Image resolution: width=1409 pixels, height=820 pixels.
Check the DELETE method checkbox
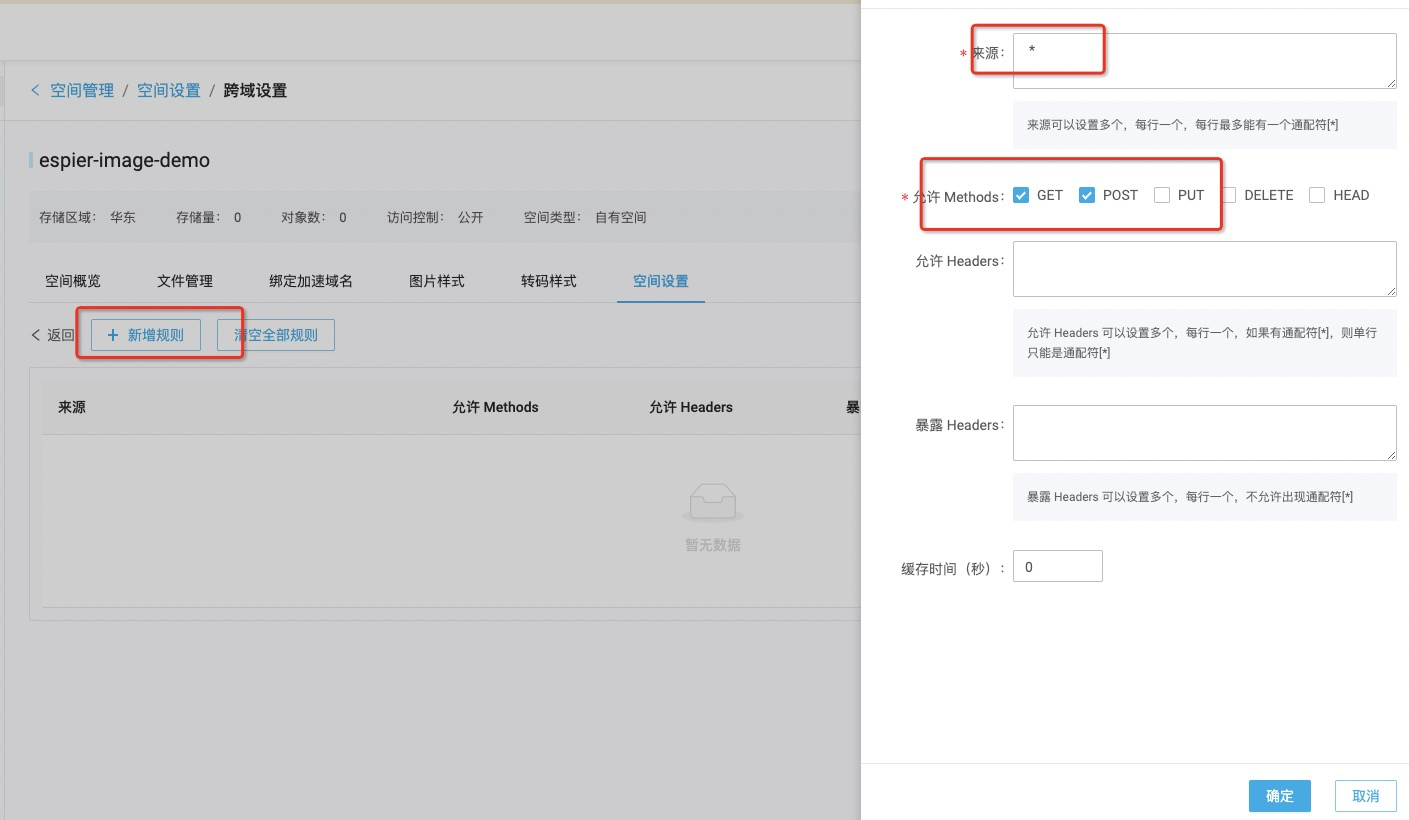tap(1228, 196)
